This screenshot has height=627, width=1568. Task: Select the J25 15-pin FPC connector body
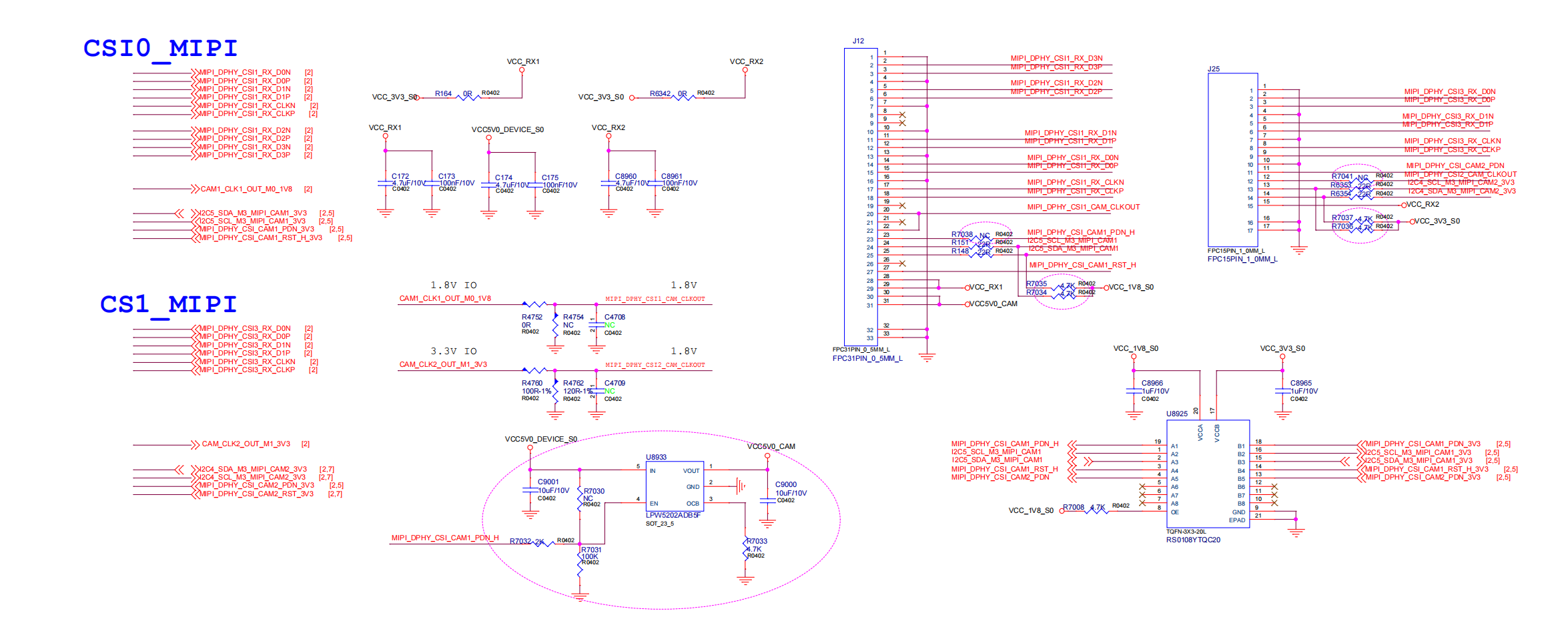(x=1232, y=159)
